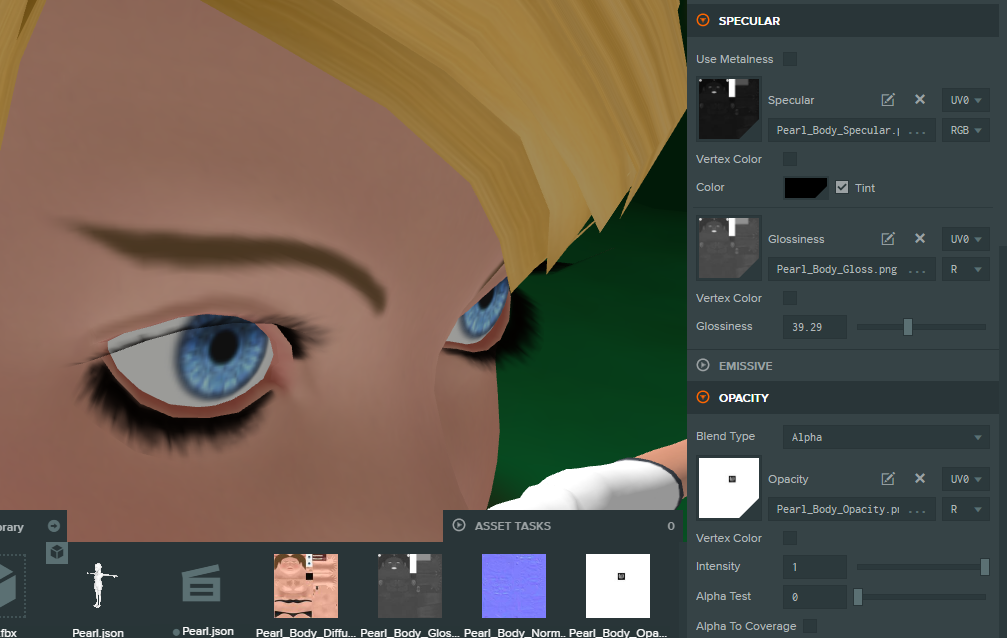Enable the Use Metalness checkbox
Screen dimensions: 1007x638
(x=790, y=59)
